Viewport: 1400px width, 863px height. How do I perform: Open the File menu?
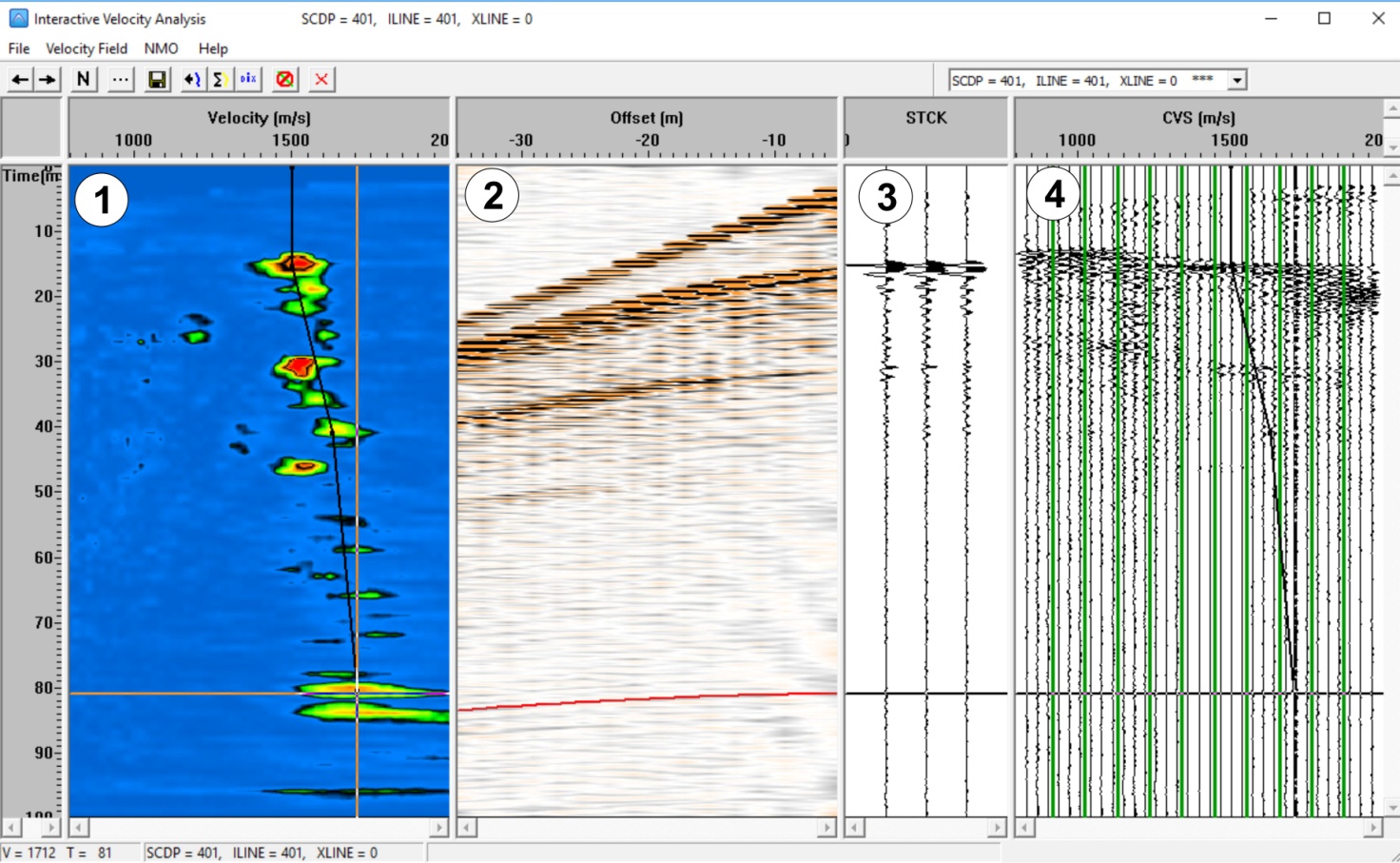(x=19, y=49)
